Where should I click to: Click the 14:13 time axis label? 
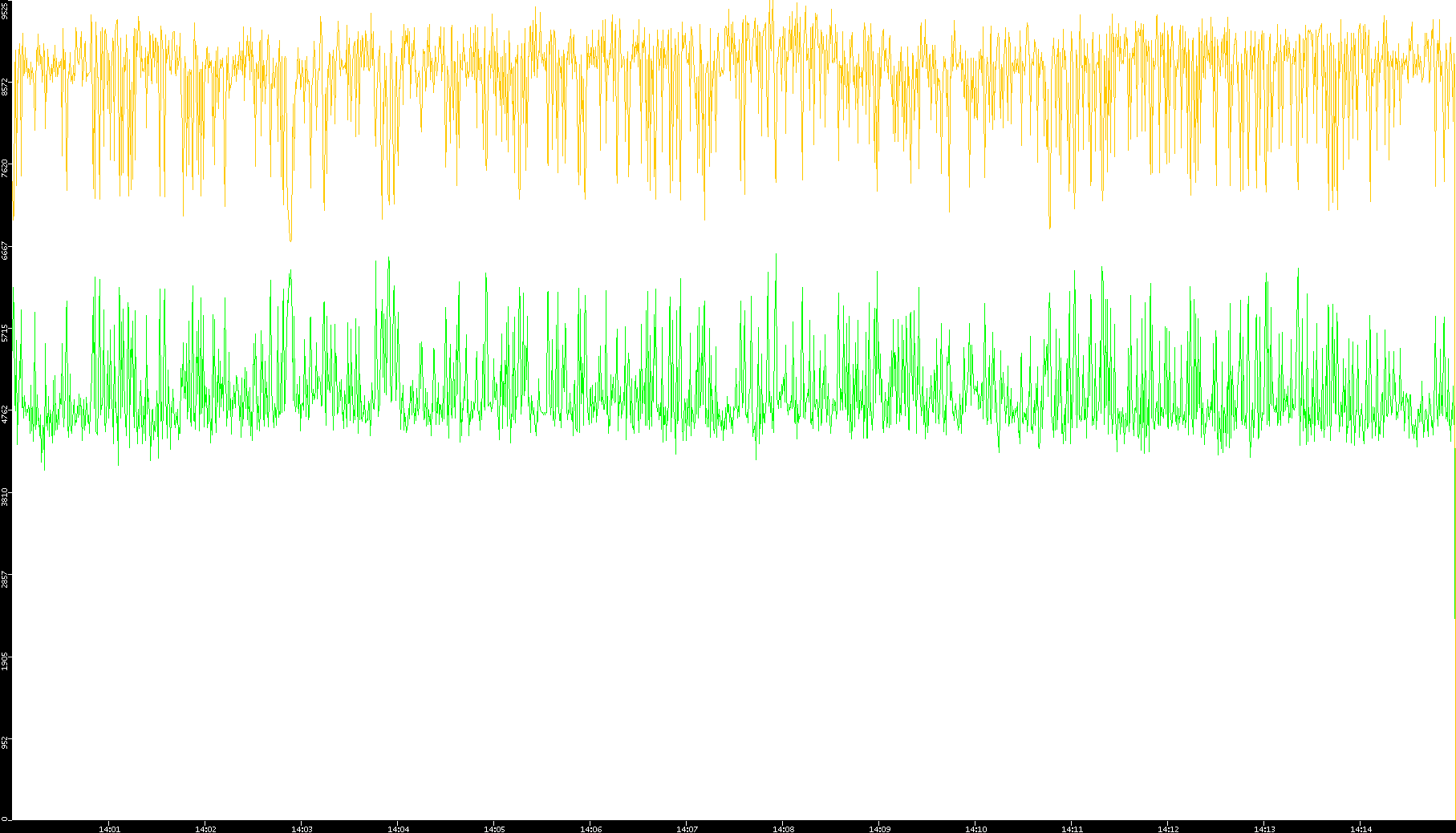click(x=1264, y=829)
